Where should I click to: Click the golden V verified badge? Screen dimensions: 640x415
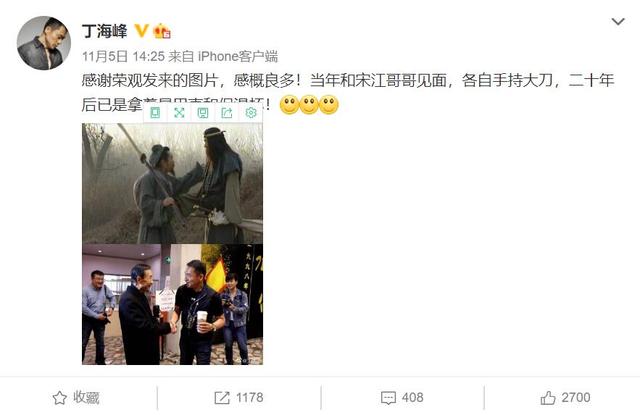(142, 31)
